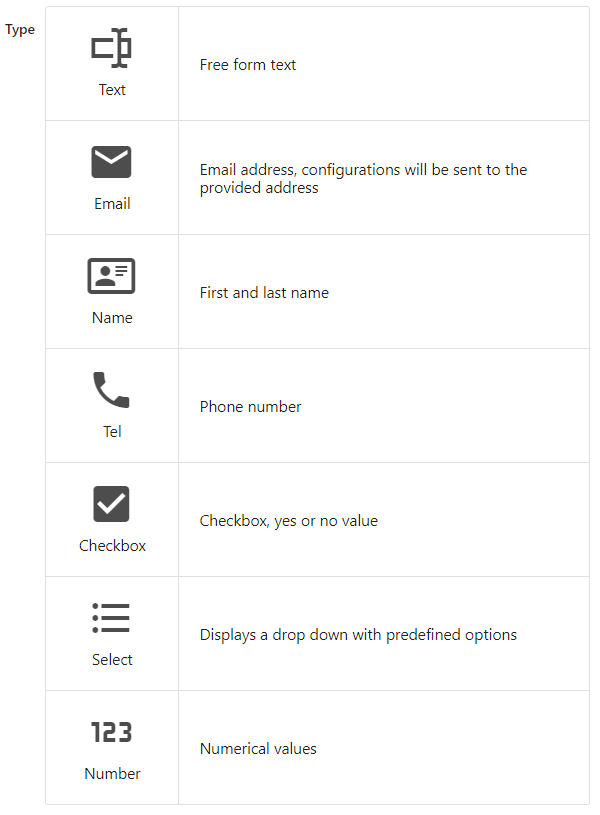Screen dimensions: 600x815
Task: Click the 'Free form text' description
Action: (x=248, y=65)
